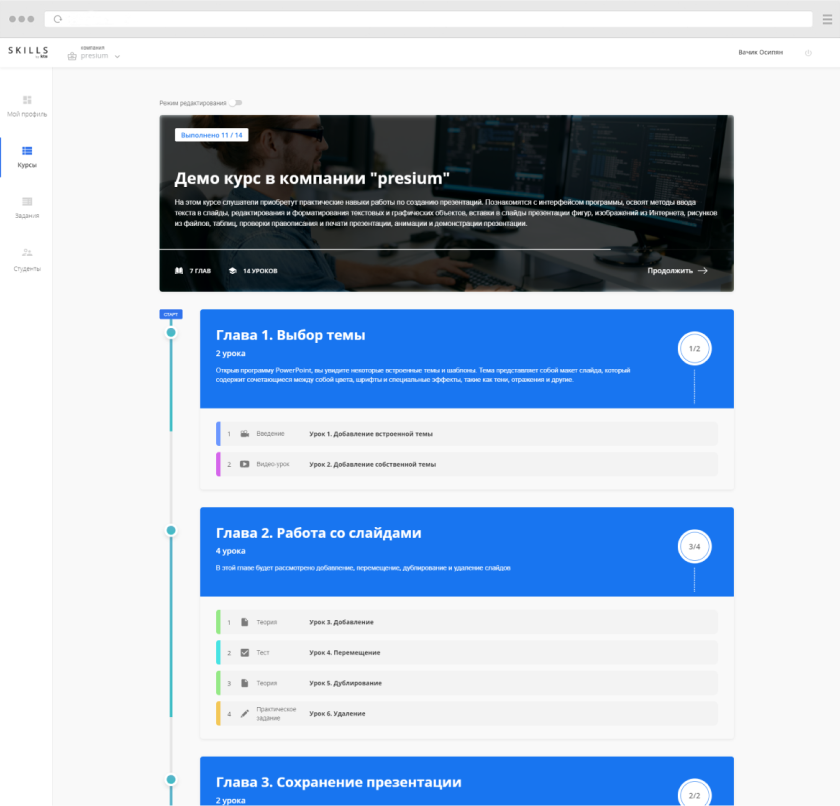Open Урок 6. Удаление
Screen dimensions: 840x806
[467, 714]
